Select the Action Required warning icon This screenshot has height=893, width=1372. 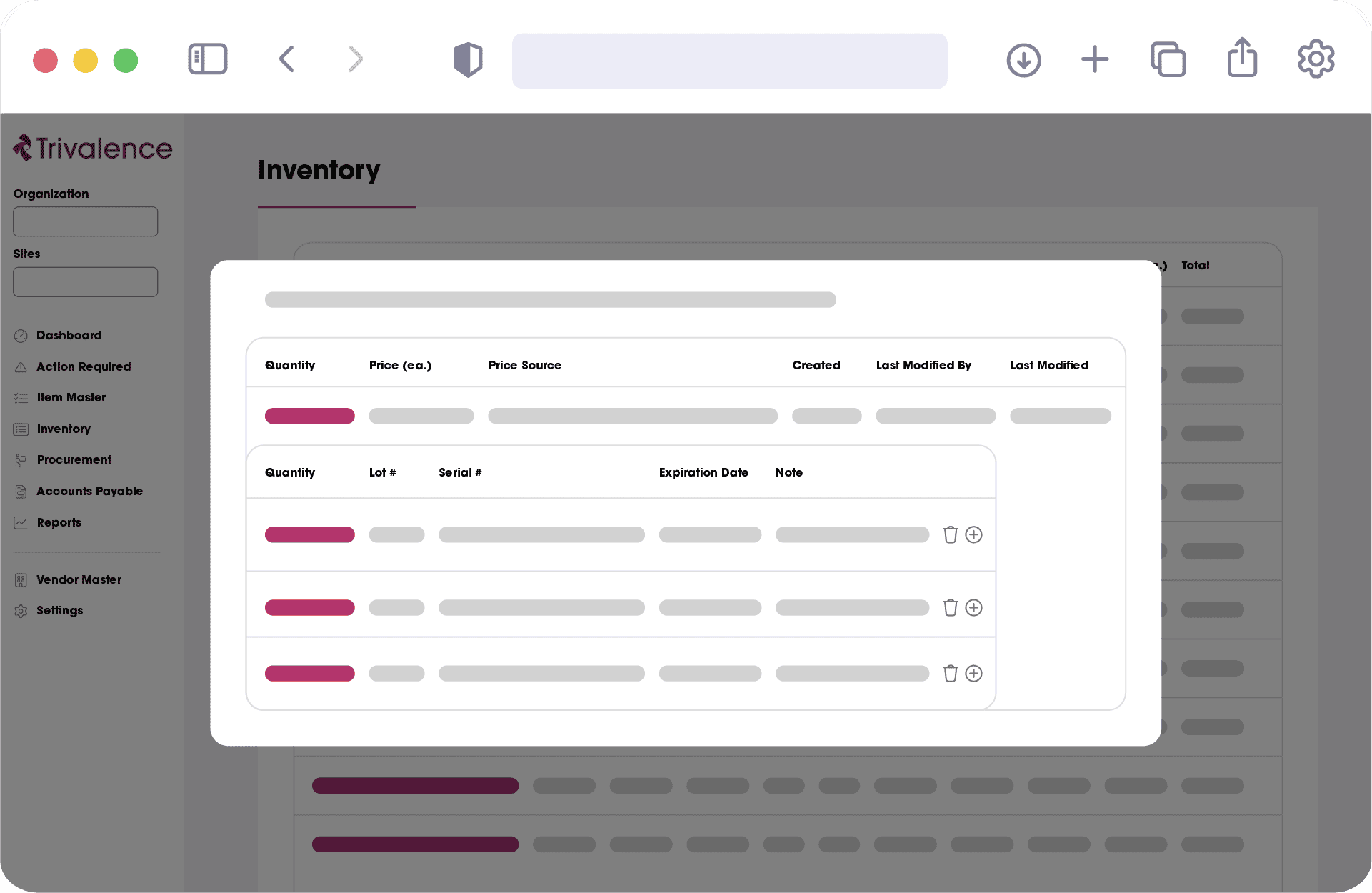click(21, 366)
